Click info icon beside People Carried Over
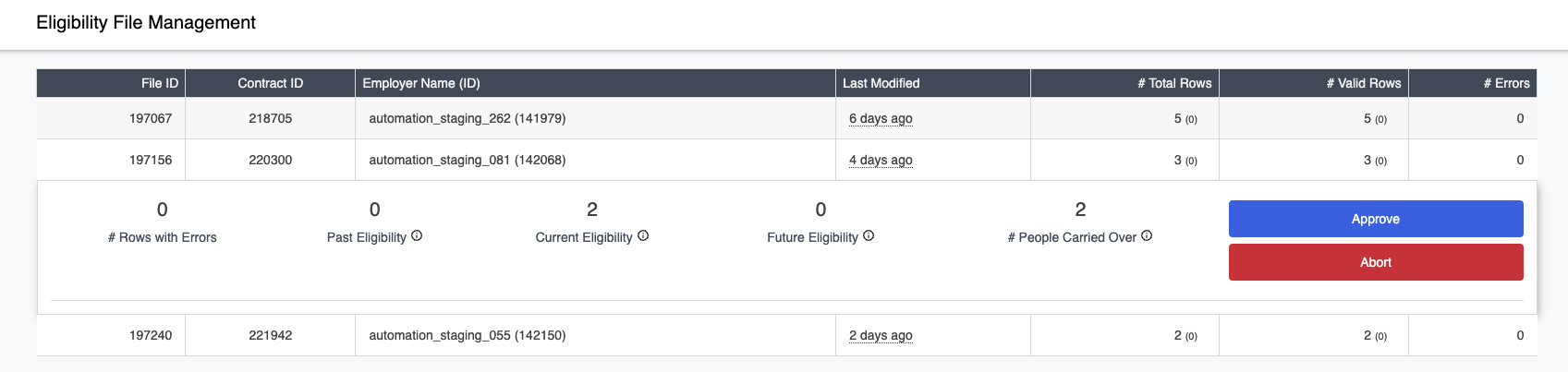This screenshot has height=372, width=1568. (x=1147, y=236)
